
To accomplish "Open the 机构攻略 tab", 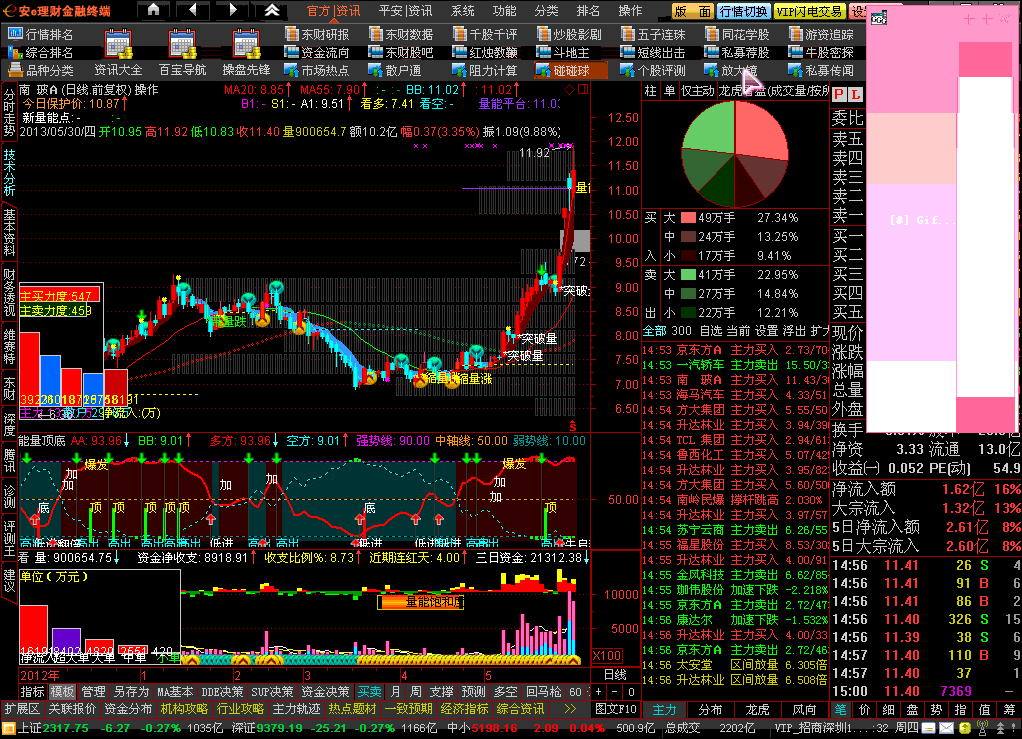I will click(x=184, y=709).
